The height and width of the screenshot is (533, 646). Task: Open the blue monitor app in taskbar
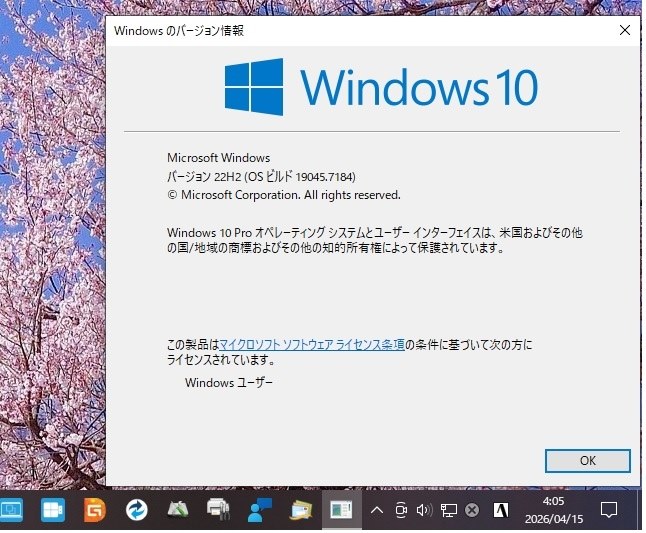click(x=11, y=510)
